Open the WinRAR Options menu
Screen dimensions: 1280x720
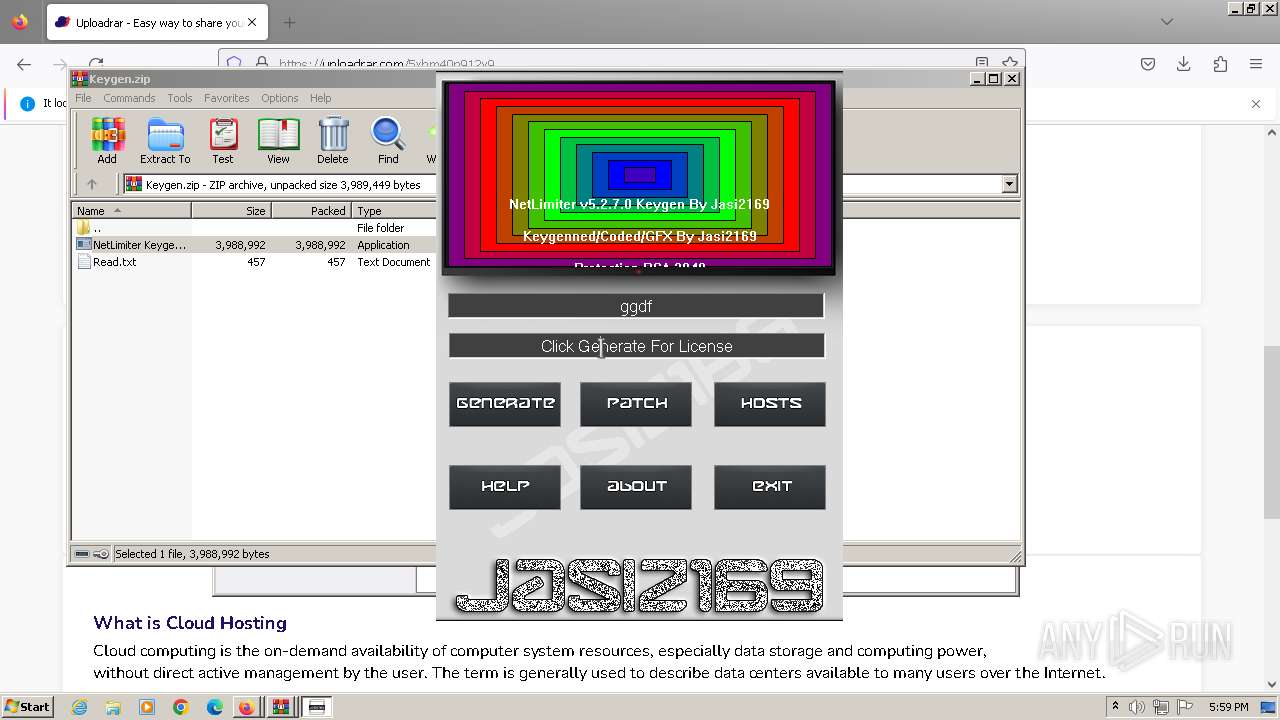pyautogui.click(x=280, y=98)
